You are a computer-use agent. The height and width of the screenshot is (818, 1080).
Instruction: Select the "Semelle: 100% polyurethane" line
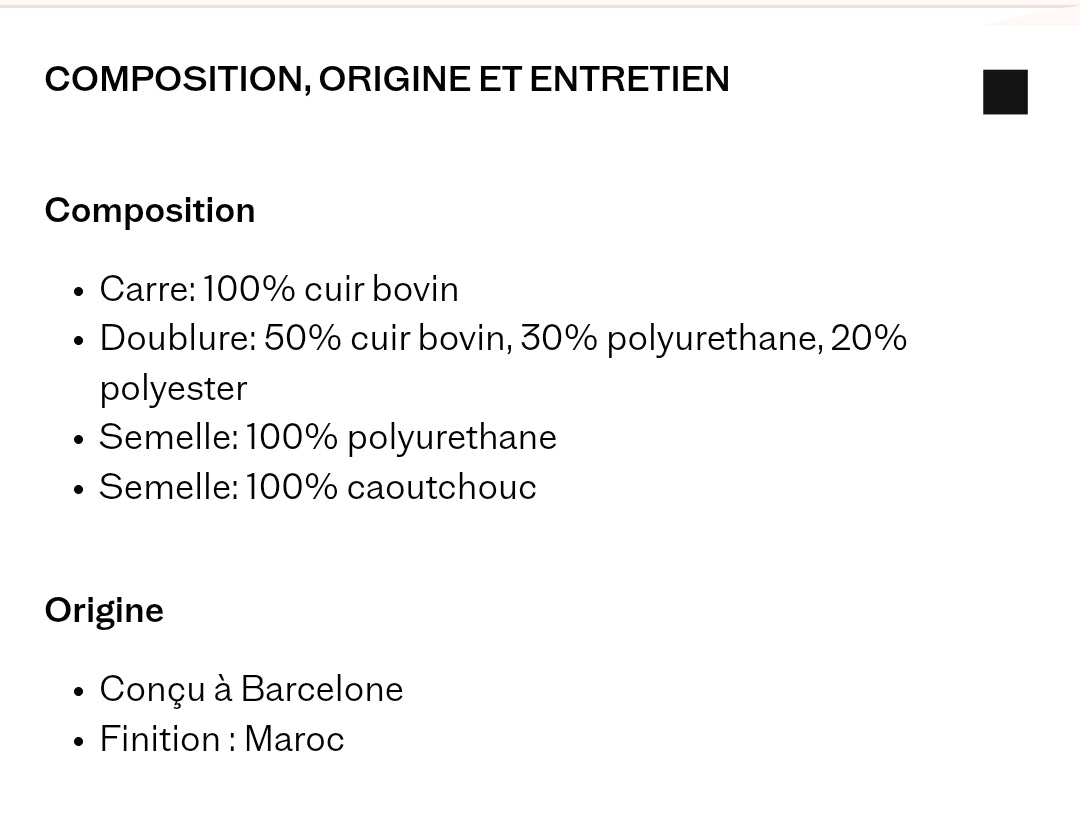coord(328,437)
